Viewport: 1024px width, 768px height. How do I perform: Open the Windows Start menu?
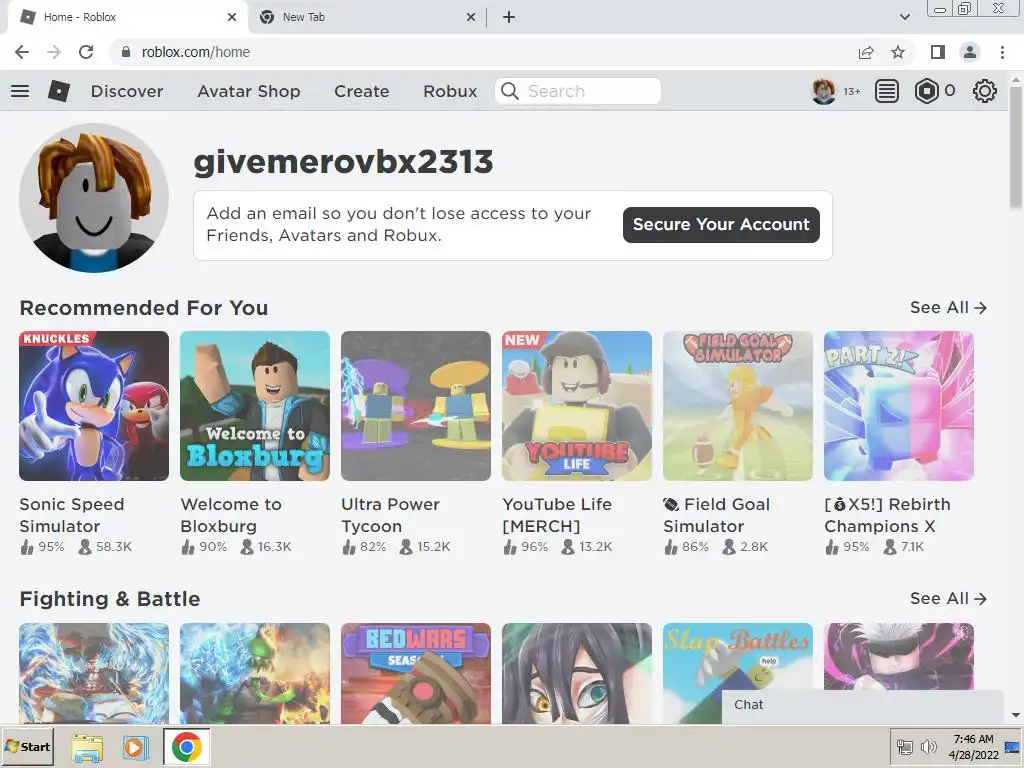pos(27,746)
